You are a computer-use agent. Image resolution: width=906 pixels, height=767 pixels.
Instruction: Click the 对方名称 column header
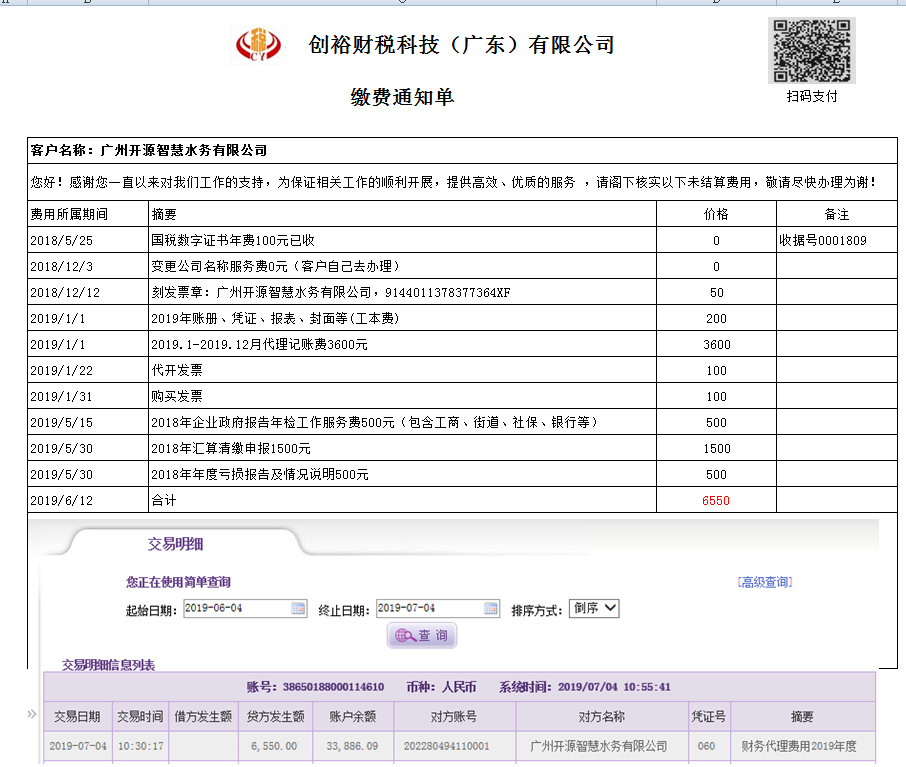pyautogui.click(x=601, y=716)
